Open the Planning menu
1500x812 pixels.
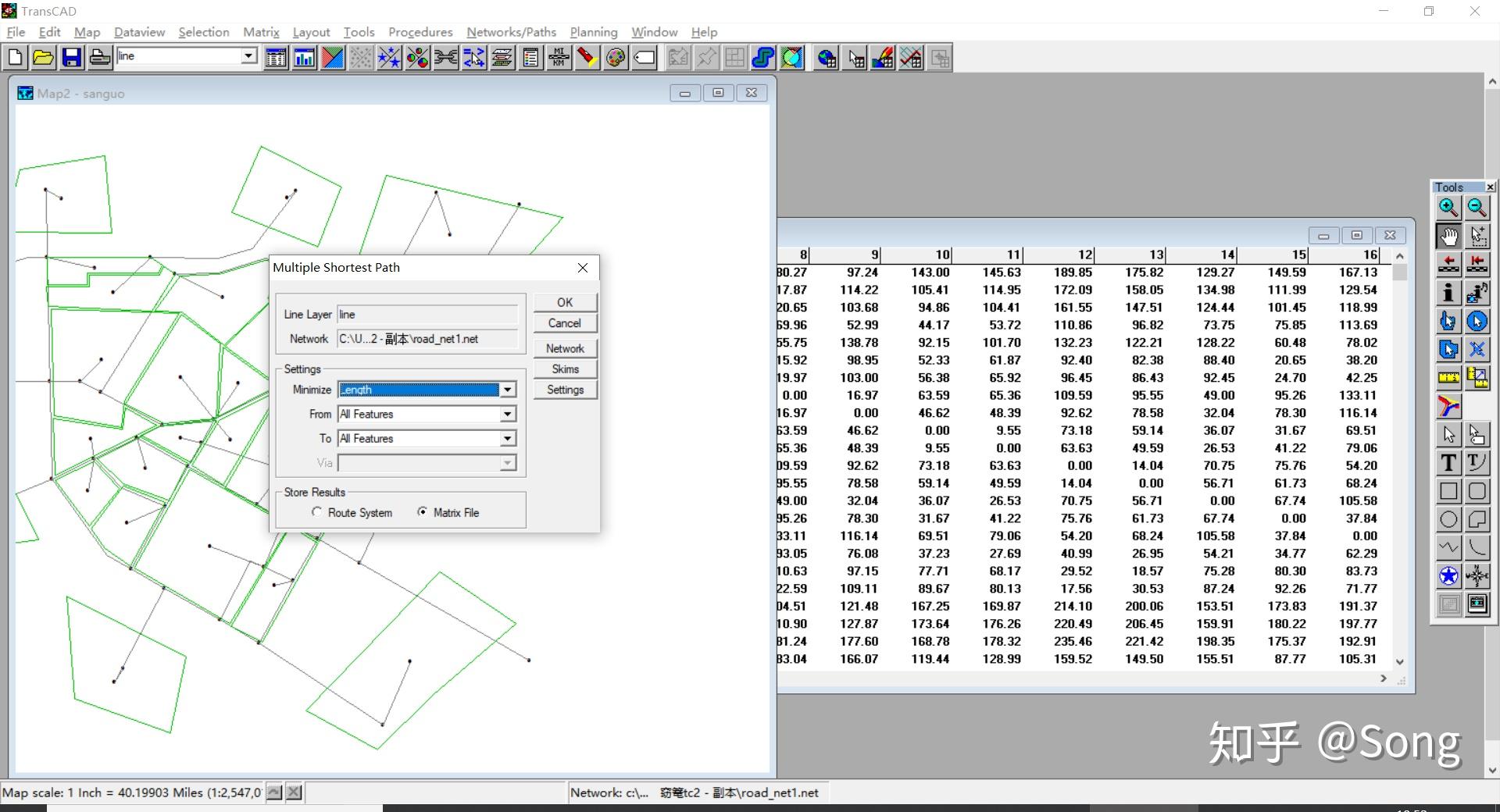(593, 32)
